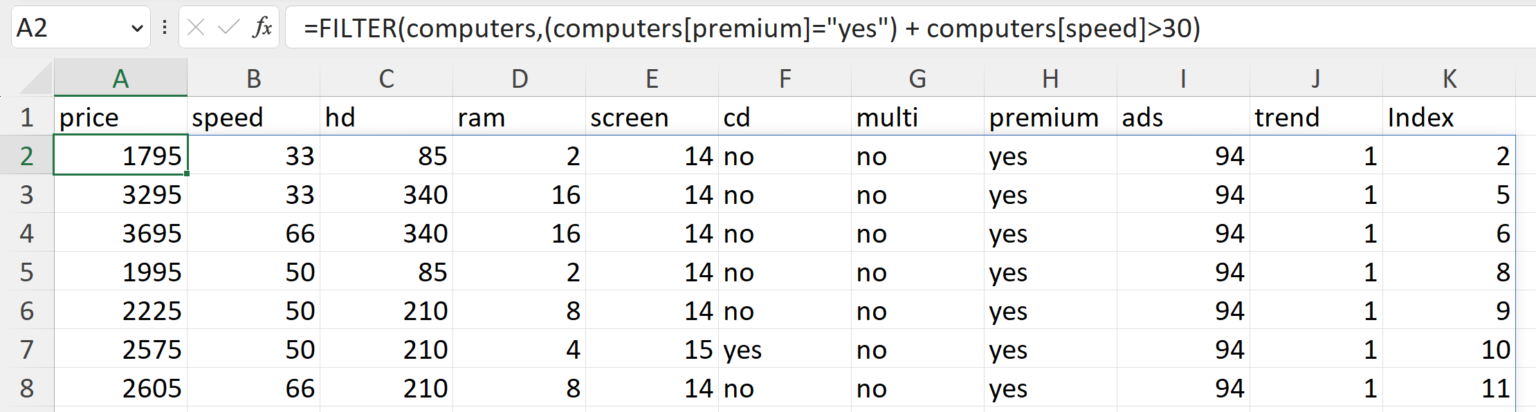Click the 'price' header cell
1536x412 pixels.
click(x=121, y=118)
